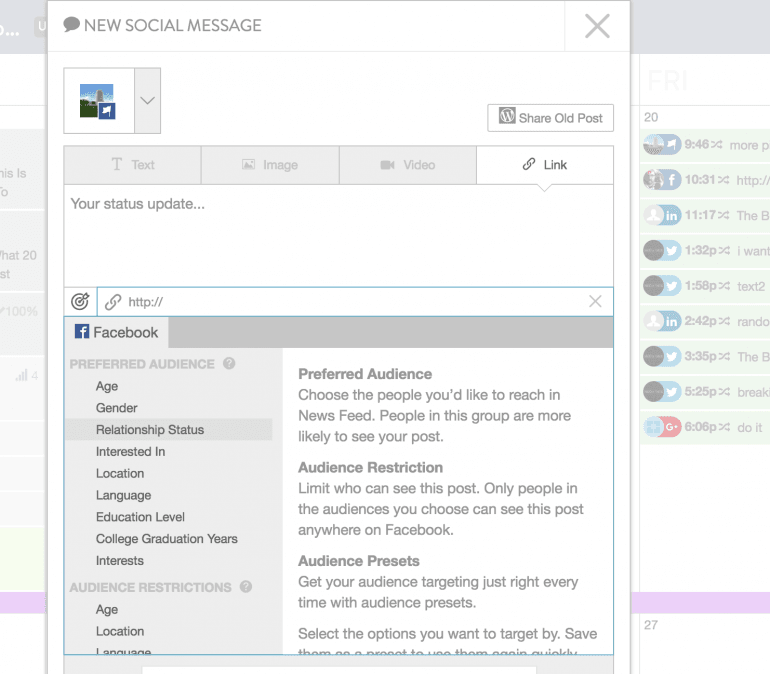Screen dimensions: 770x674
Task: Click the Share Old Post button
Action: tap(550, 118)
